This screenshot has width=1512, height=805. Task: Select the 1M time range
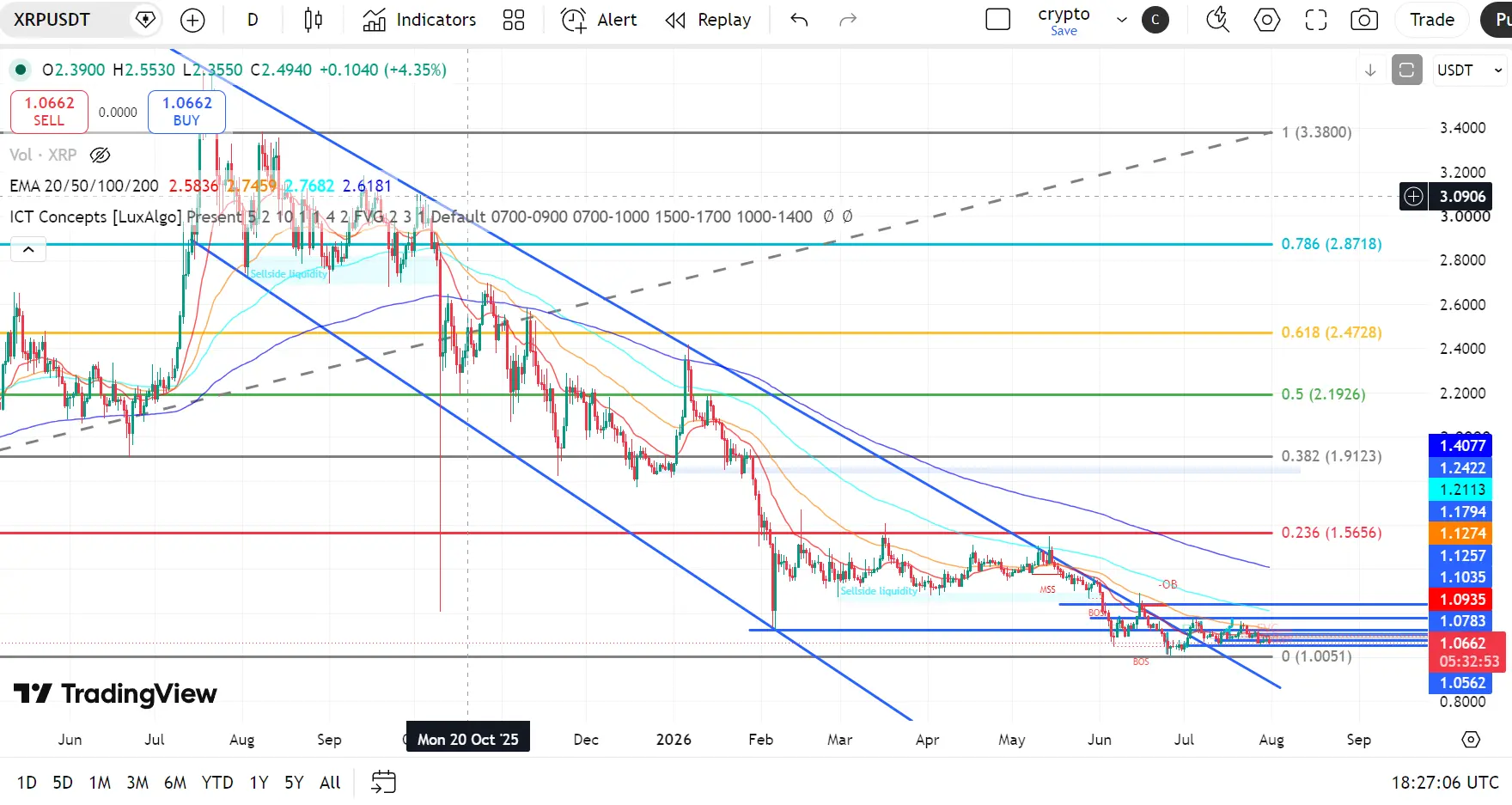click(100, 783)
